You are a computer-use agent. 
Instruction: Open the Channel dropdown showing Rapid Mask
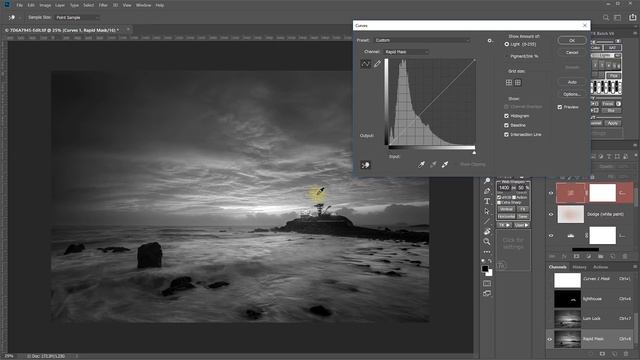pos(406,52)
